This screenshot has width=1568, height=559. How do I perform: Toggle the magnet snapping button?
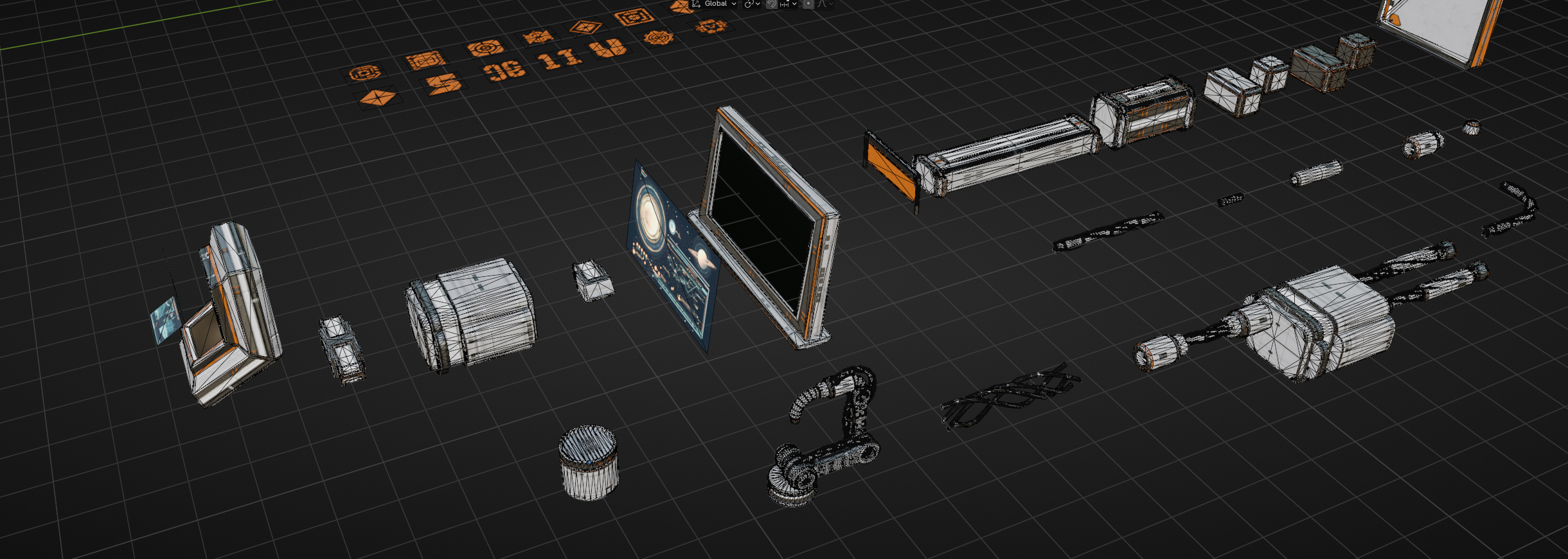click(x=772, y=4)
